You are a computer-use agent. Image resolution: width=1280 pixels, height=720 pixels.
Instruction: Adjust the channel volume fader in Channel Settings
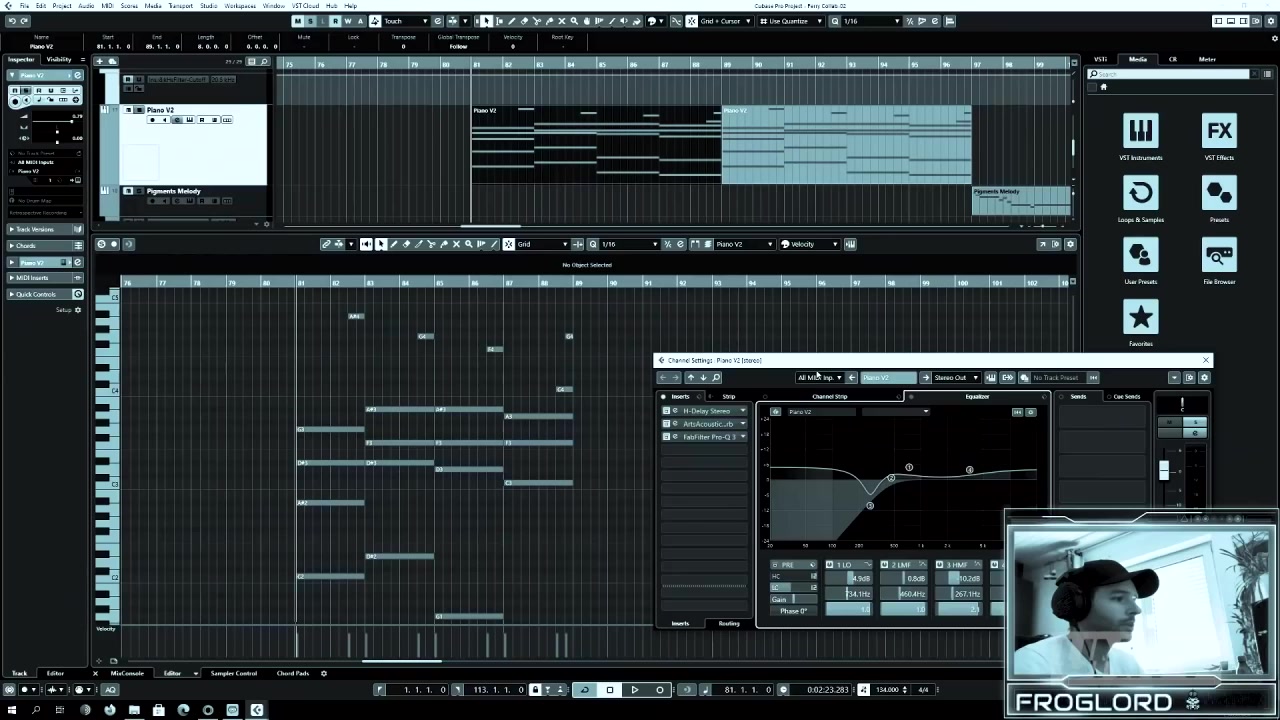click(1164, 470)
